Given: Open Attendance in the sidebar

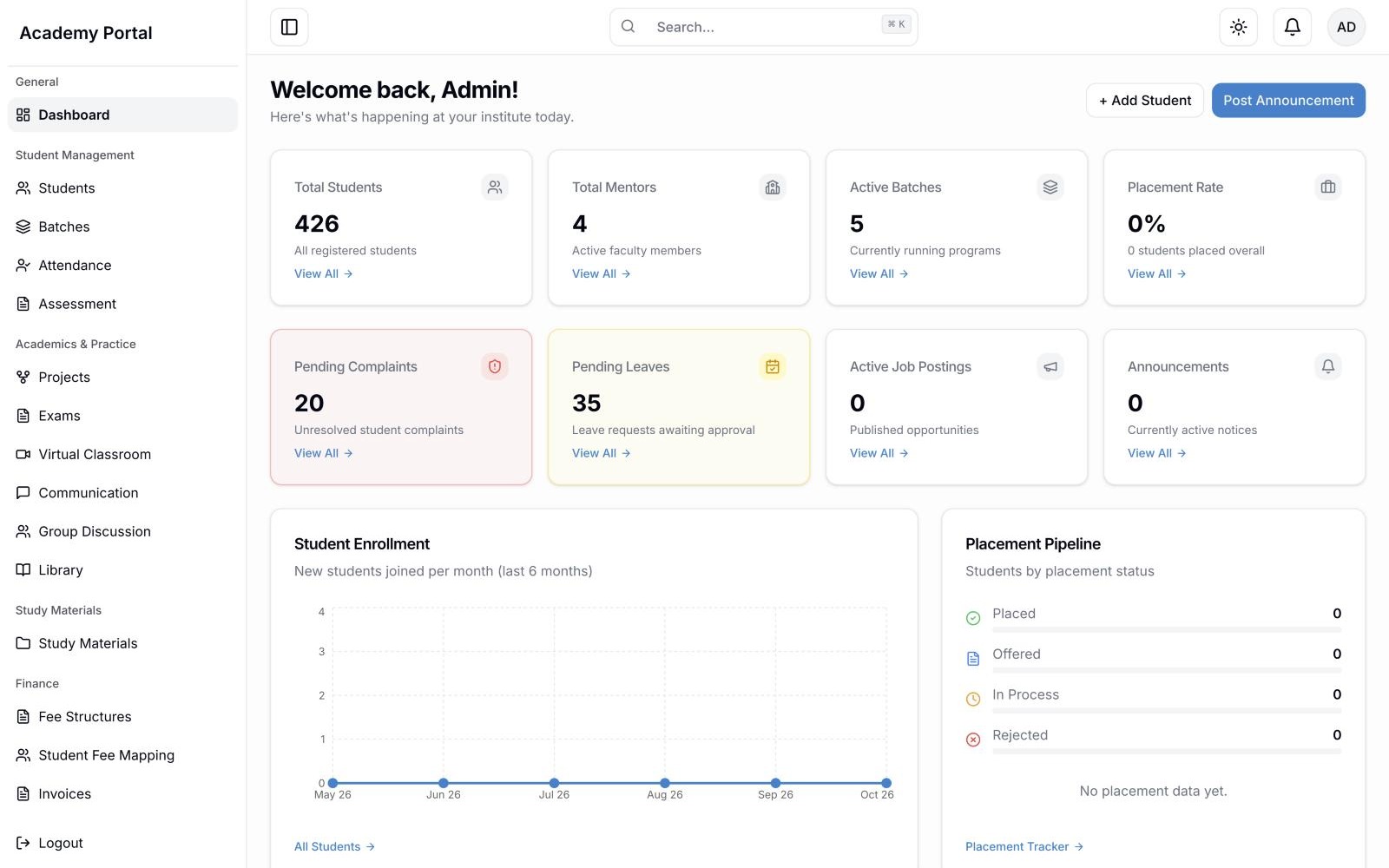Looking at the screenshot, I should (x=122, y=266).
